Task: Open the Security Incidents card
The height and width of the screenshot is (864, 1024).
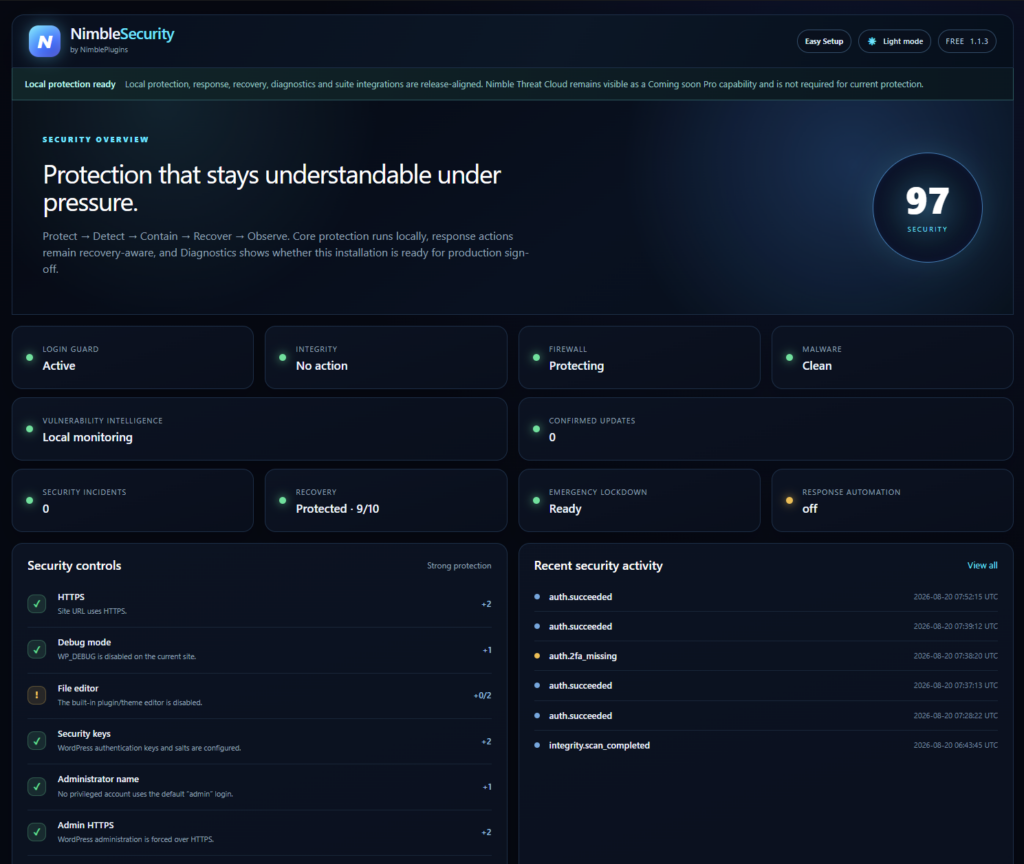Action: tap(133, 500)
